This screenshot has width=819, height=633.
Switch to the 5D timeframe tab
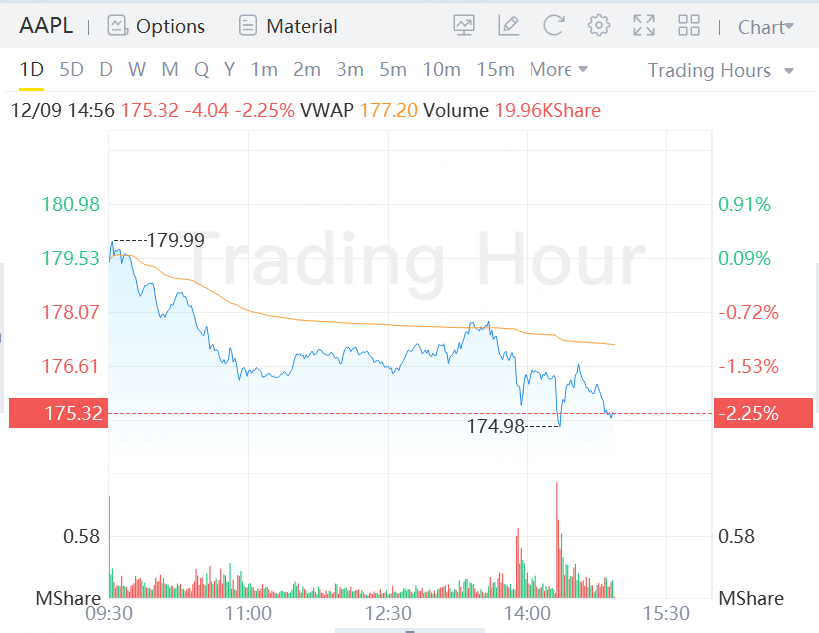[x=71, y=70]
